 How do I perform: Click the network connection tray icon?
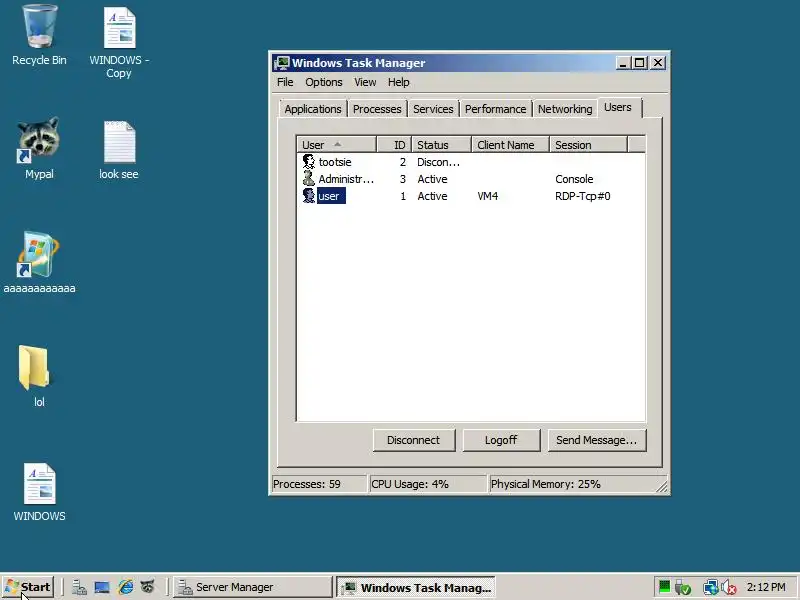coord(710,587)
